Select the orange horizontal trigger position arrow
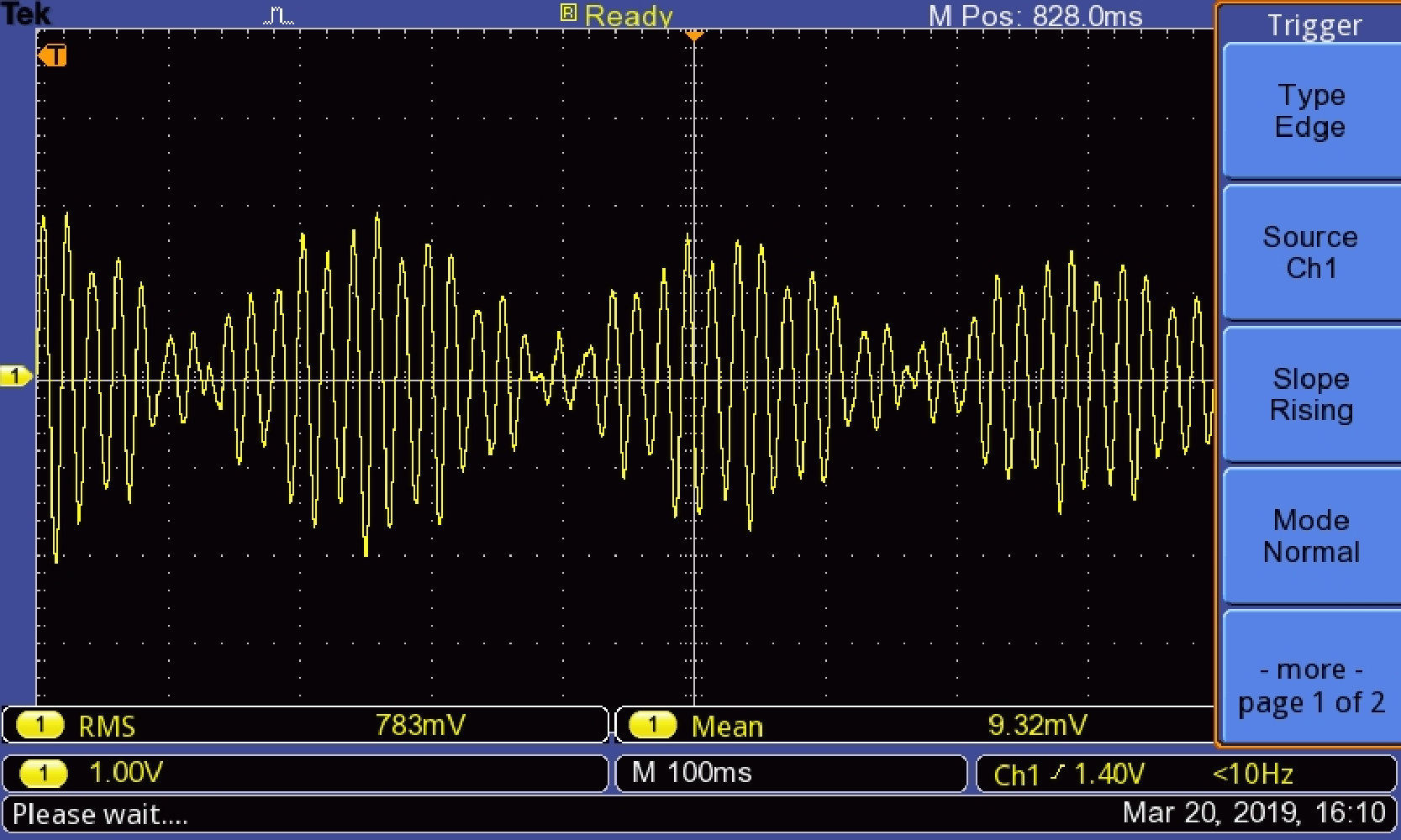 [694, 35]
